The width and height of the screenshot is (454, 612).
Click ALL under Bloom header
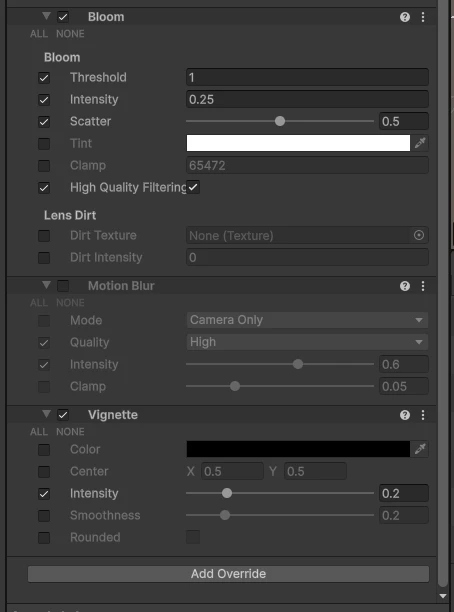[39, 34]
